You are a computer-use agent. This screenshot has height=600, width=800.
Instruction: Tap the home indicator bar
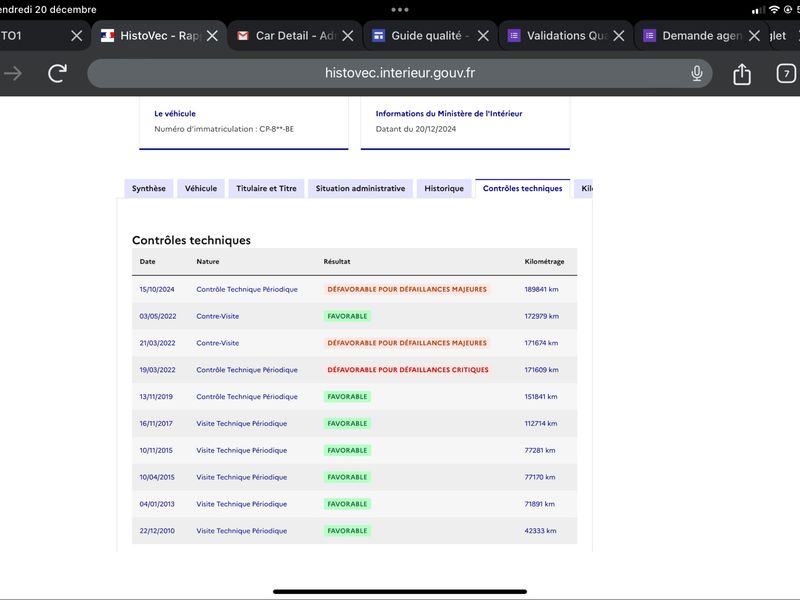click(x=400, y=592)
